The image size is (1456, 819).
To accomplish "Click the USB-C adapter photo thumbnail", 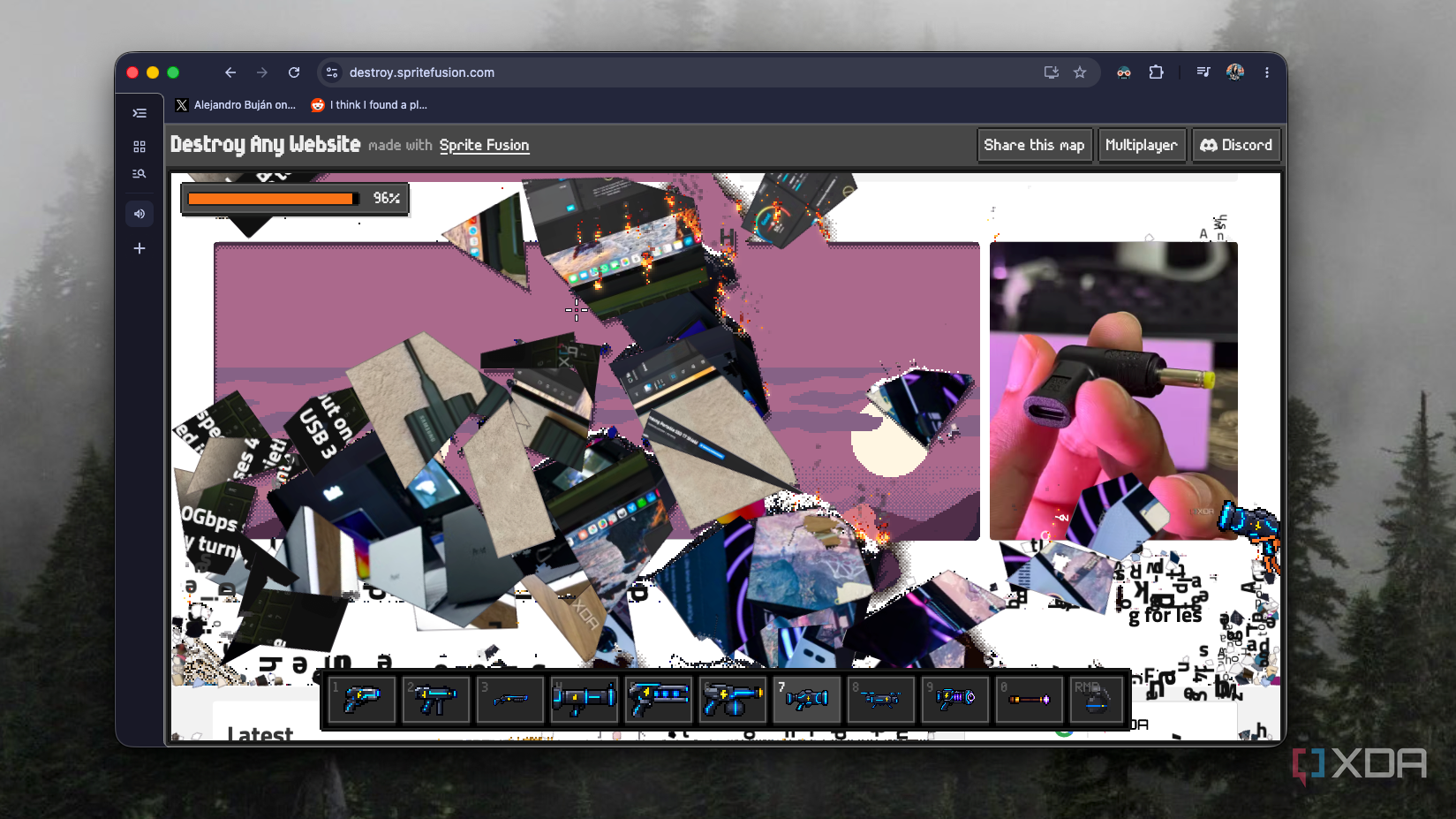I will [x=1113, y=391].
